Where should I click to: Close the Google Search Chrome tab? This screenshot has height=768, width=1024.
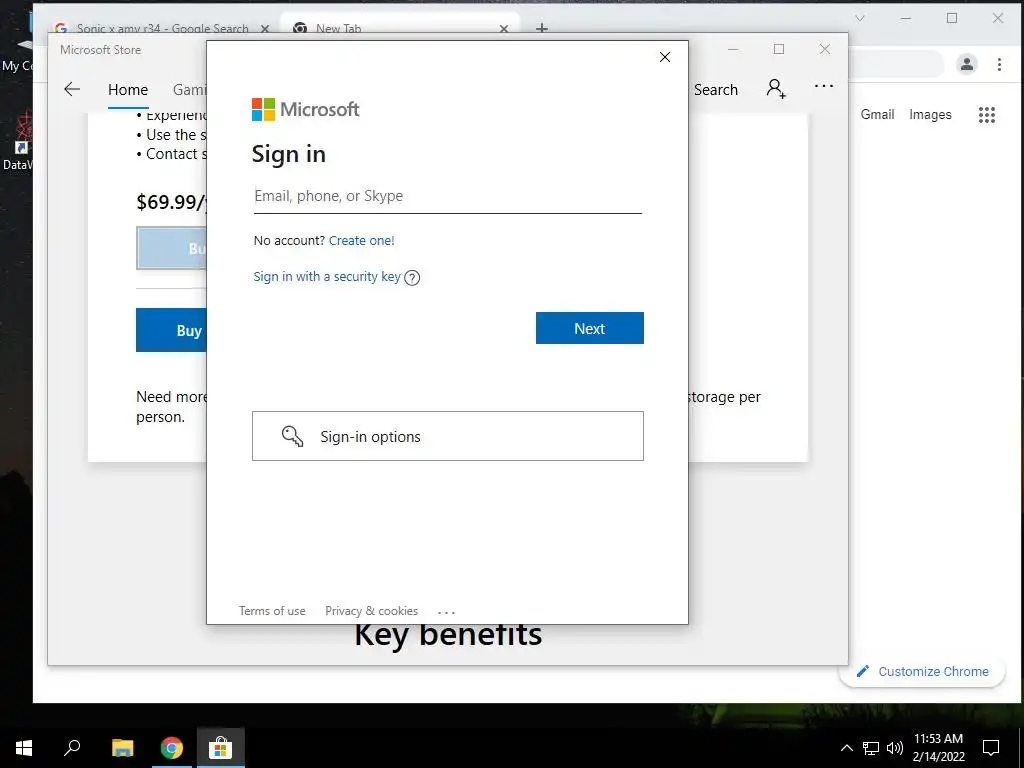(264, 28)
